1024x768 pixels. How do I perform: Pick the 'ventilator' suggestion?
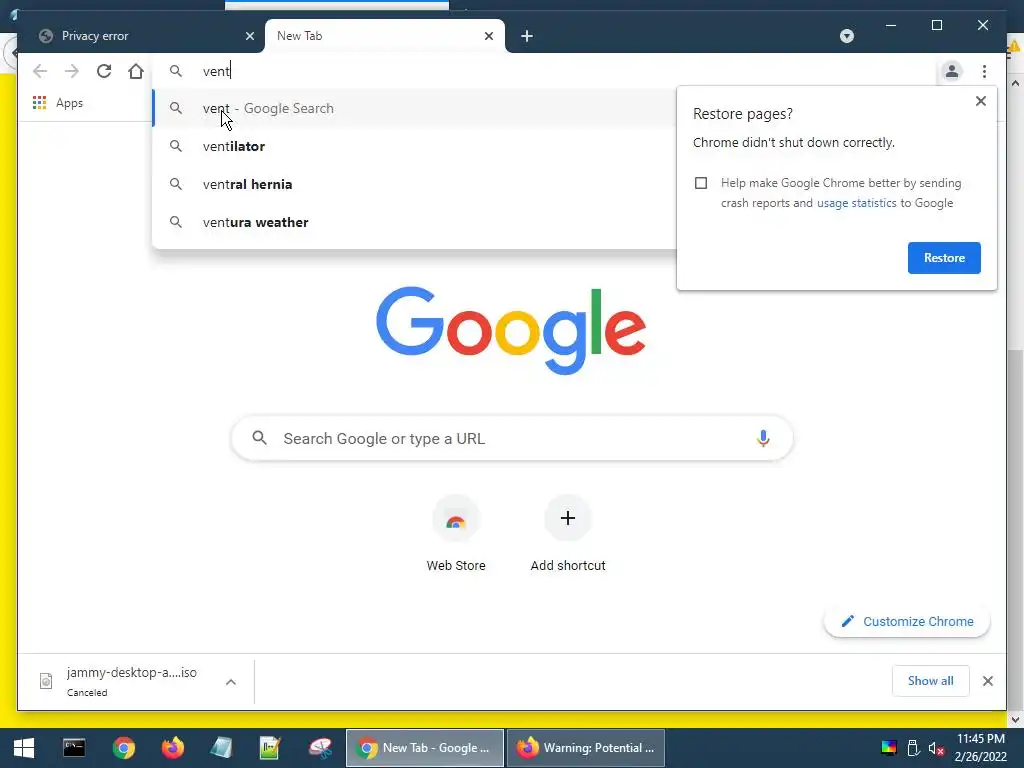(x=414, y=146)
